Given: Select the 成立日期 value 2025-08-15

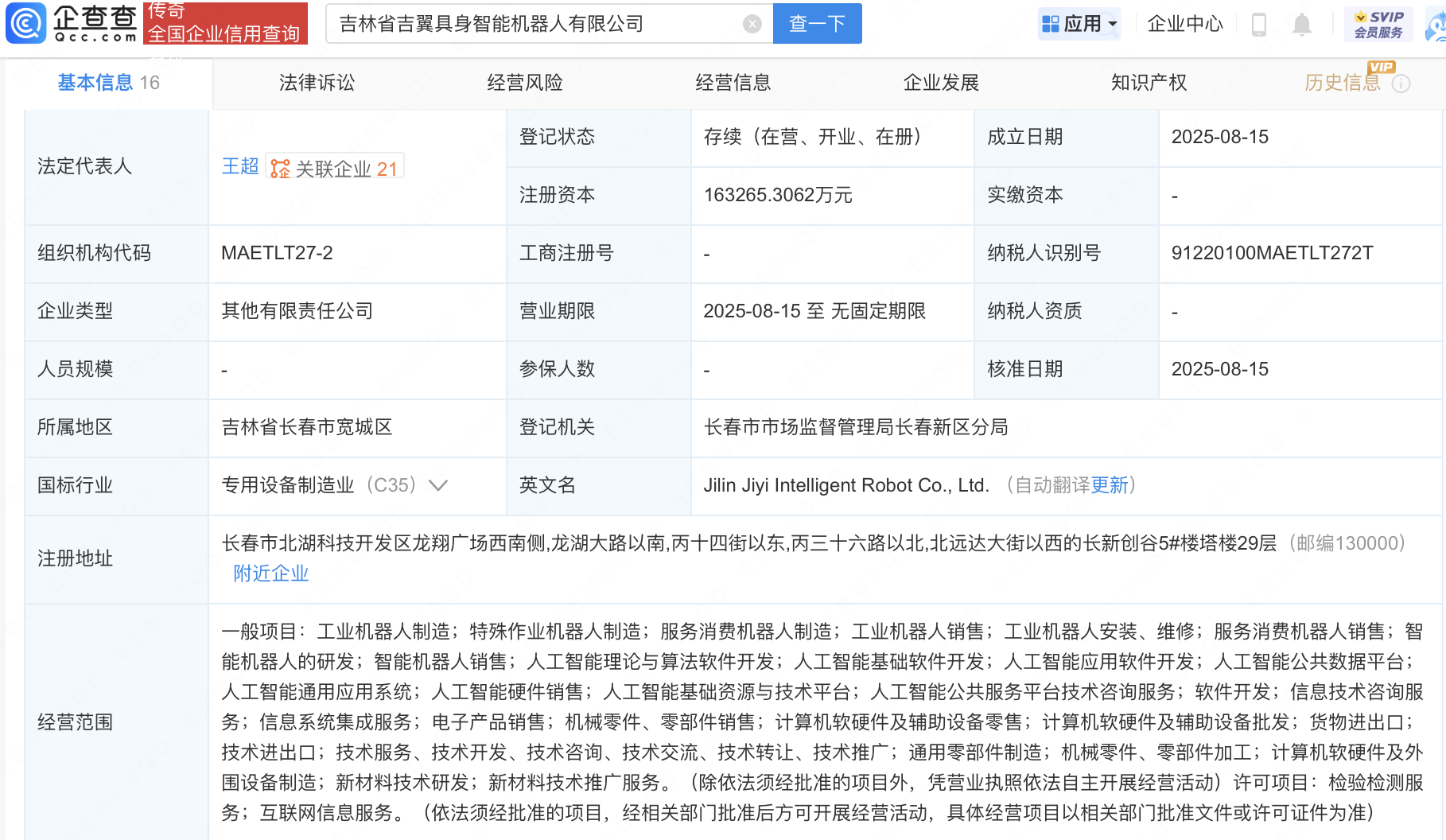Looking at the screenshot, I should point(1220,137).
